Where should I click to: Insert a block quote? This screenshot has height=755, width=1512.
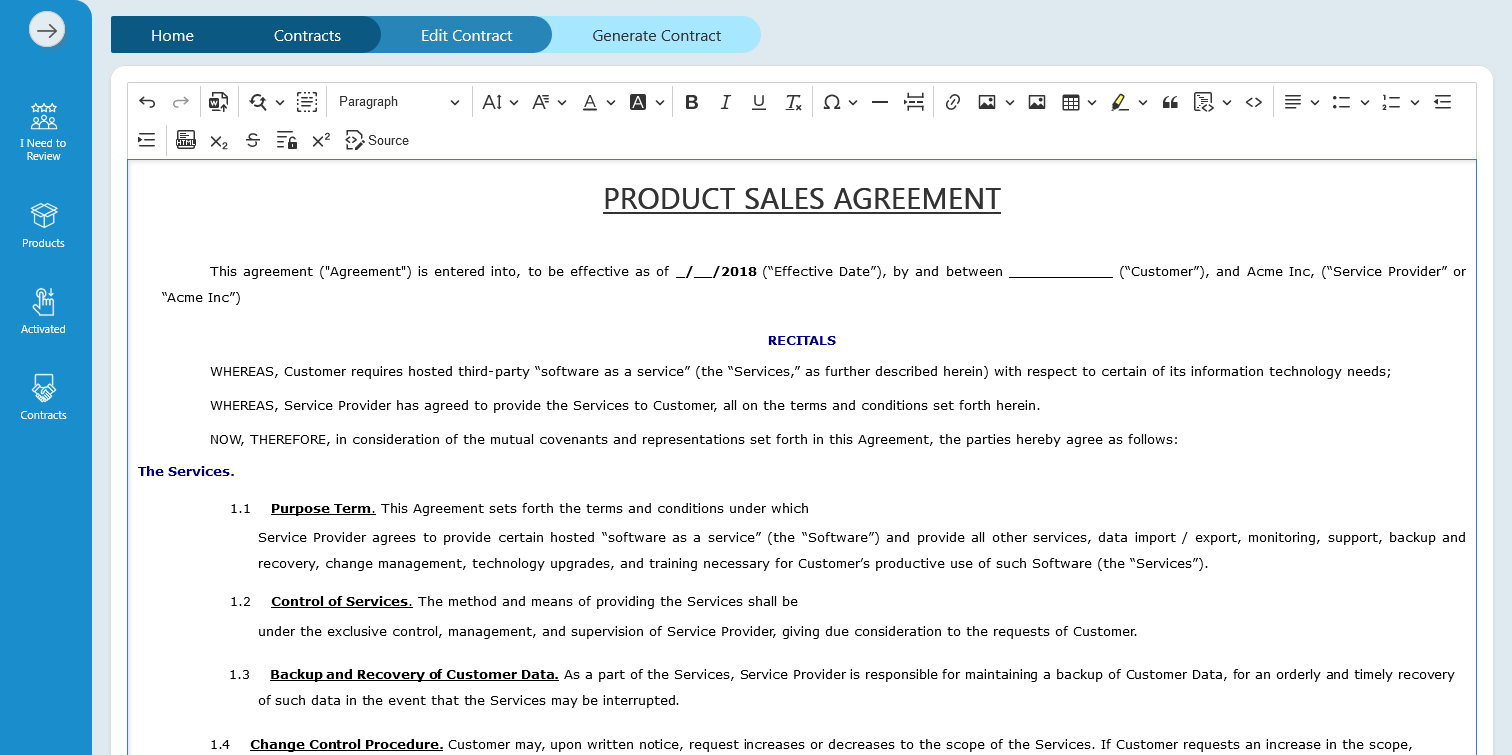[x=1170, y=102]
